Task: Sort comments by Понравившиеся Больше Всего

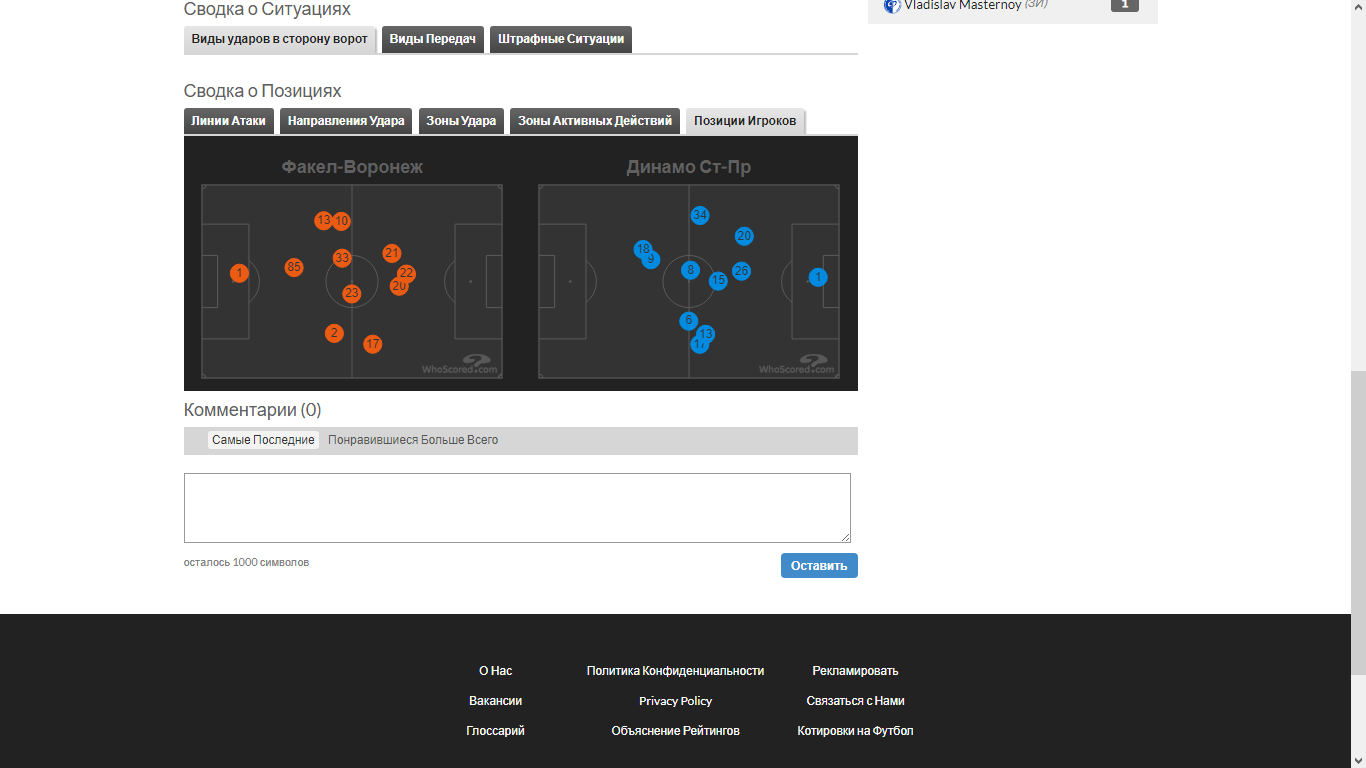Action: [x=413, y=440]
